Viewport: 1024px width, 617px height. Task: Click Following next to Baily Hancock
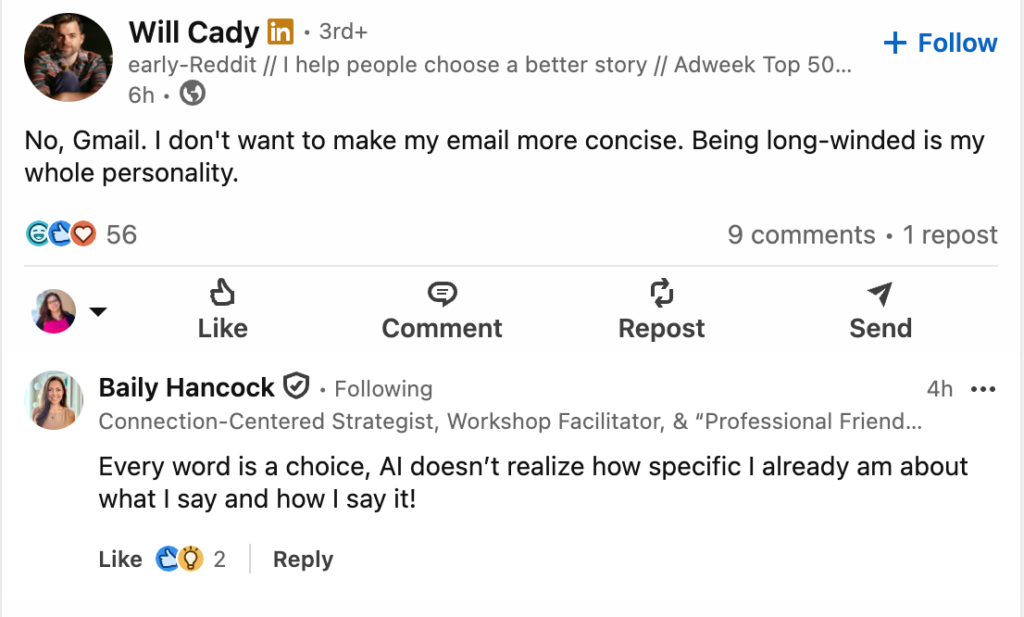point(383,388)
